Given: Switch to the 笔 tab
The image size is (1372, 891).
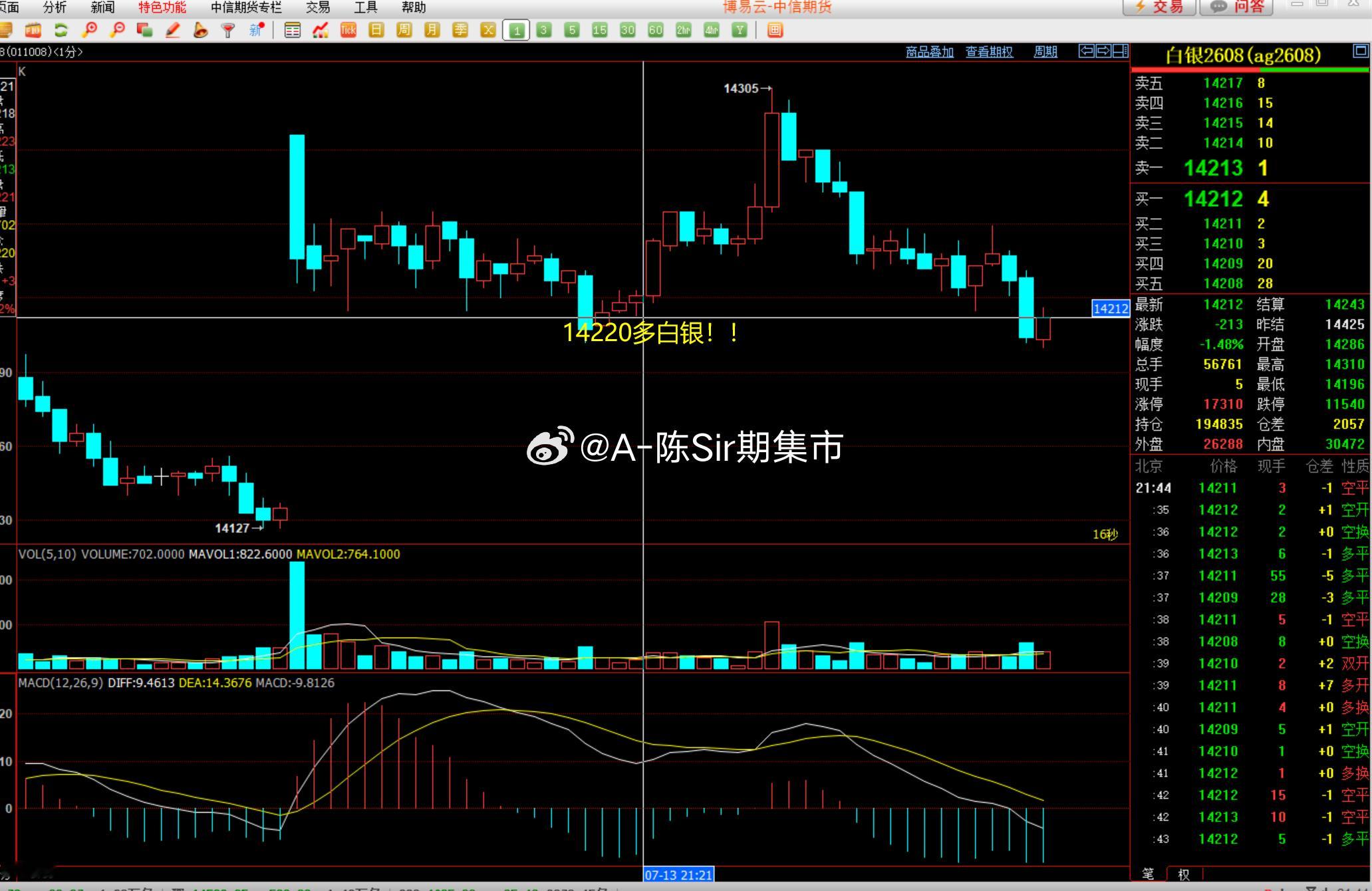Looking at the screenshot, I should (1149, 874).
